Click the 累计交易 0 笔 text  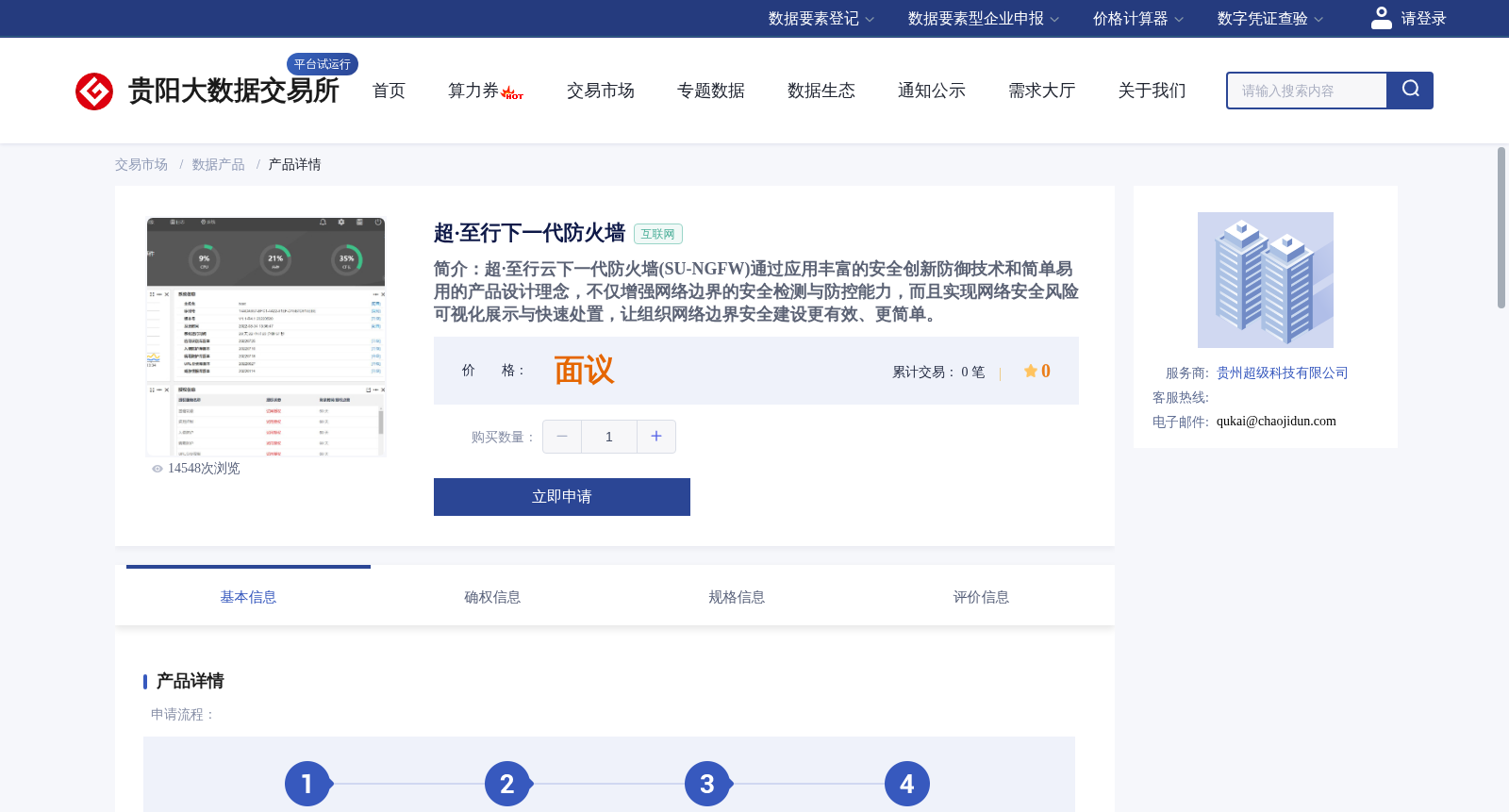tap(938, 373)
